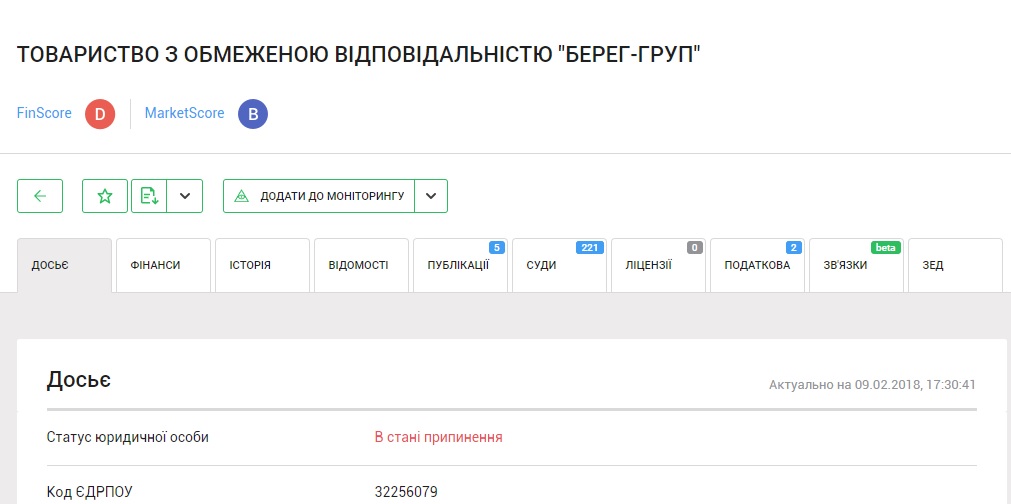Switch to the Податкова tab
Image resolution: width=1011 pixels, height=504 pixels.
[x=757, y=266]
